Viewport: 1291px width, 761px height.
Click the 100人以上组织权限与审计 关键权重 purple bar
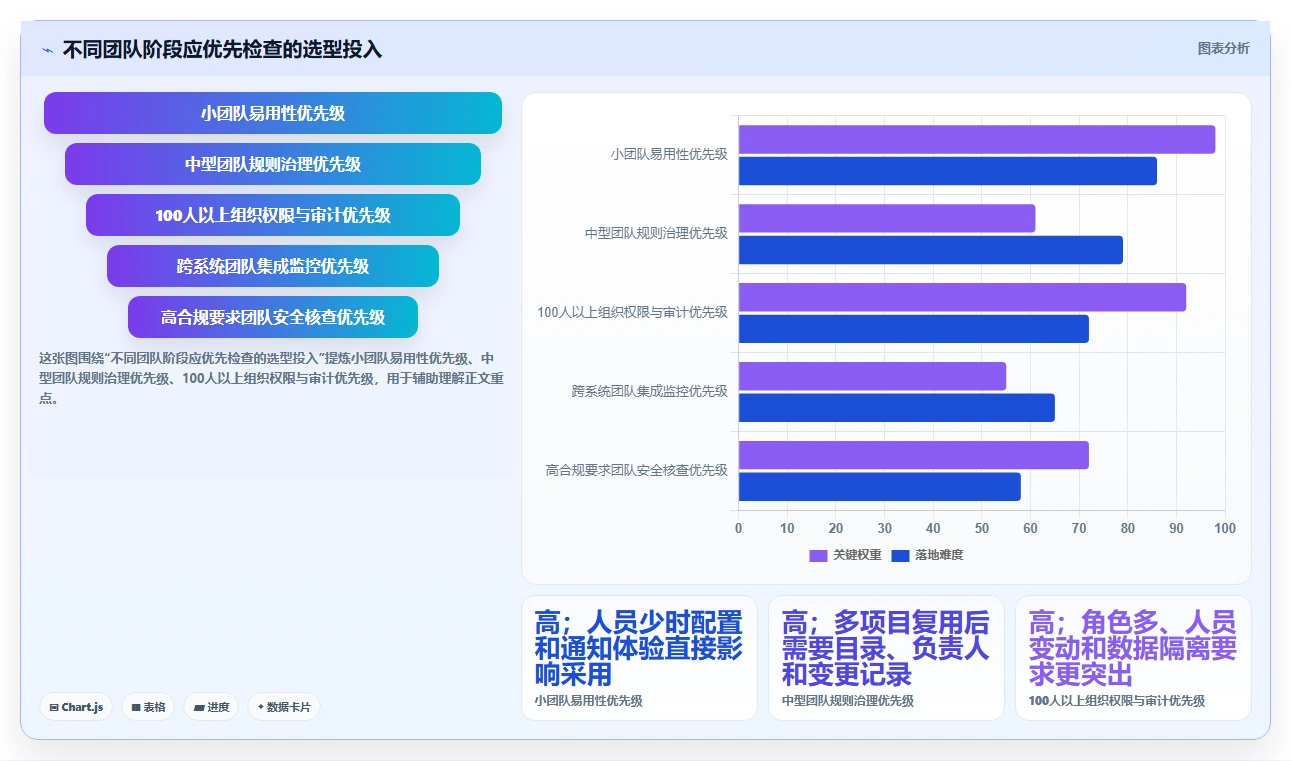962,297
